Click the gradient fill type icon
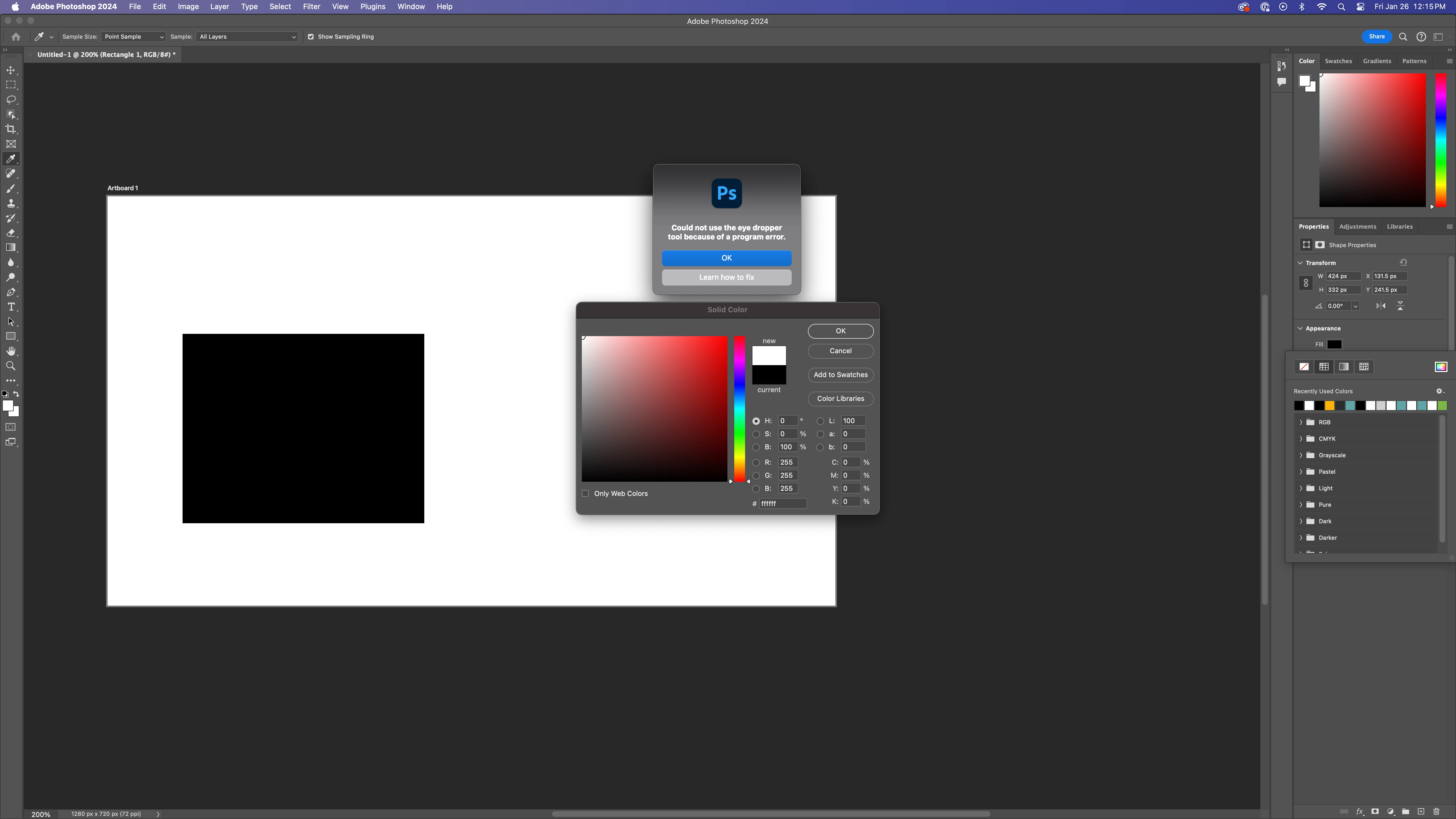 1343,367
